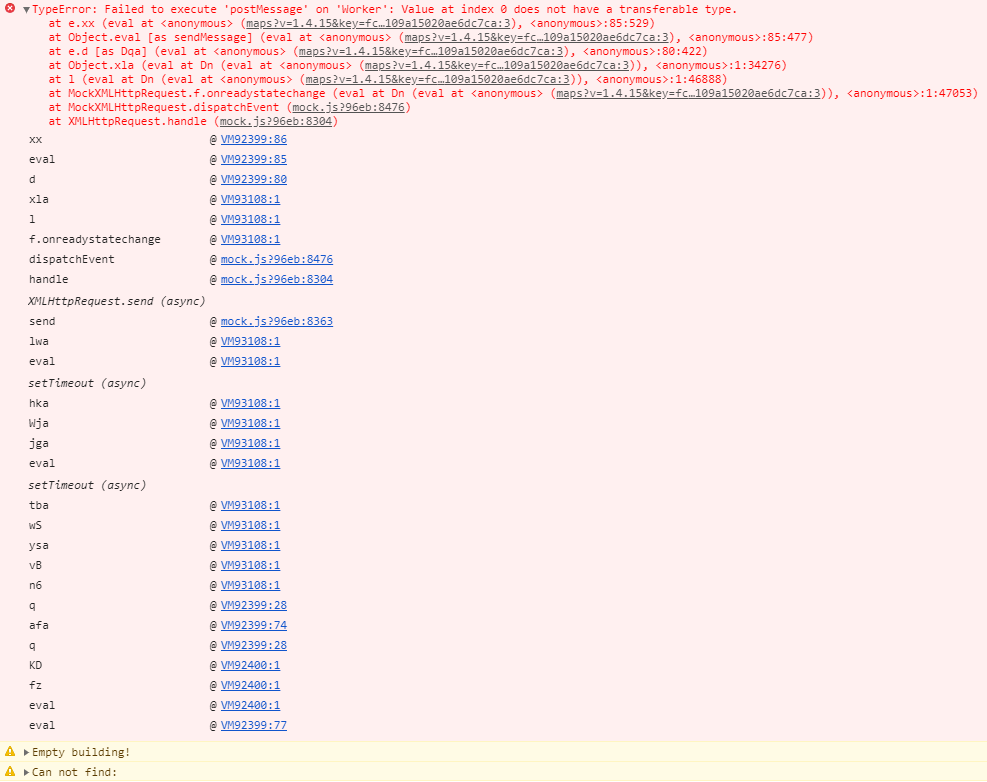Open VM92399:86 source for the xx frame
This screenshot has width=987, height=782.
click(248, 139)
